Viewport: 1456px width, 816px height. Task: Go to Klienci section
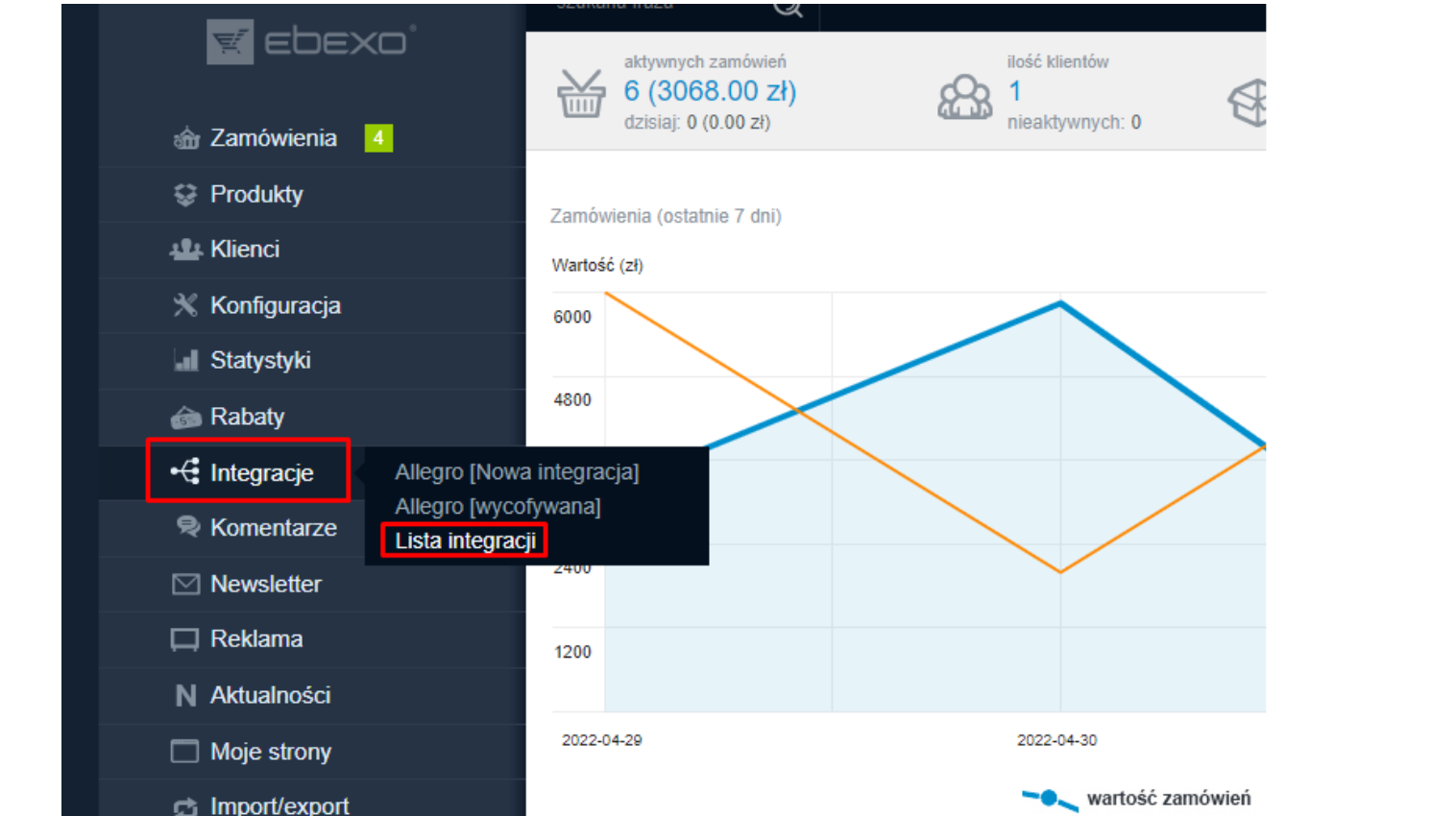pos(245,249)
